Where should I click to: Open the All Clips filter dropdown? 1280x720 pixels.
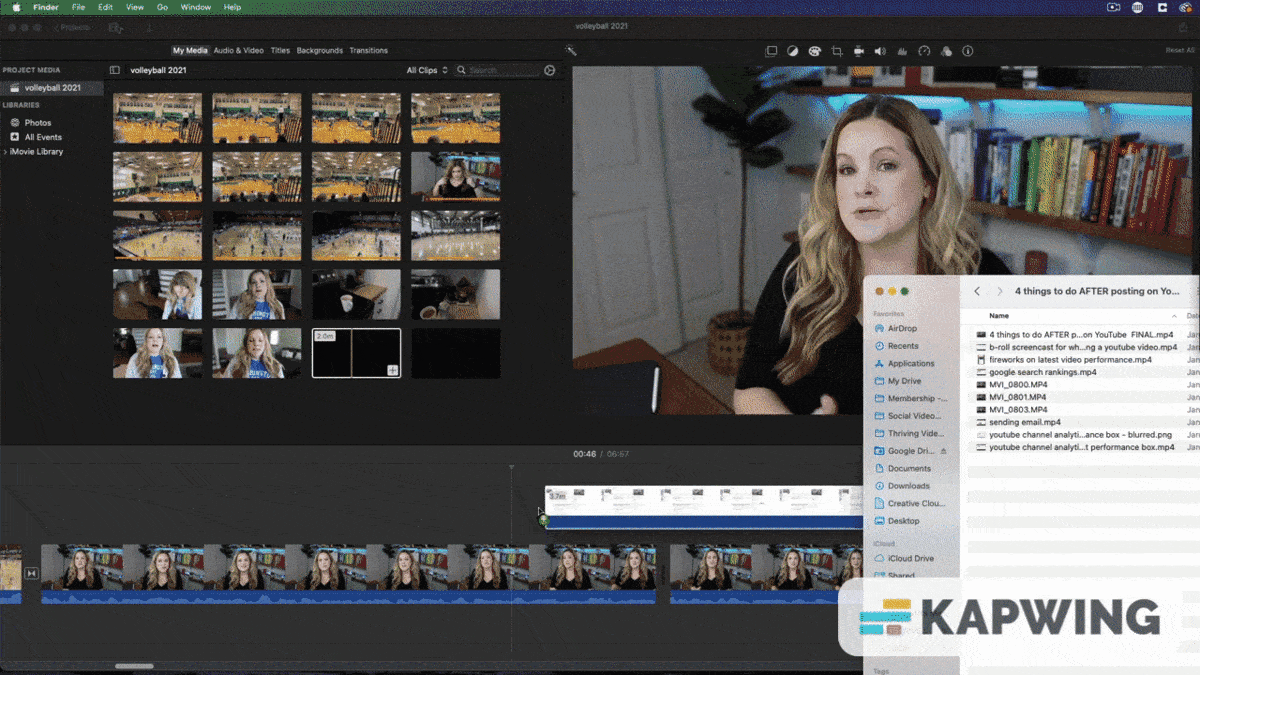click(427, 70)
